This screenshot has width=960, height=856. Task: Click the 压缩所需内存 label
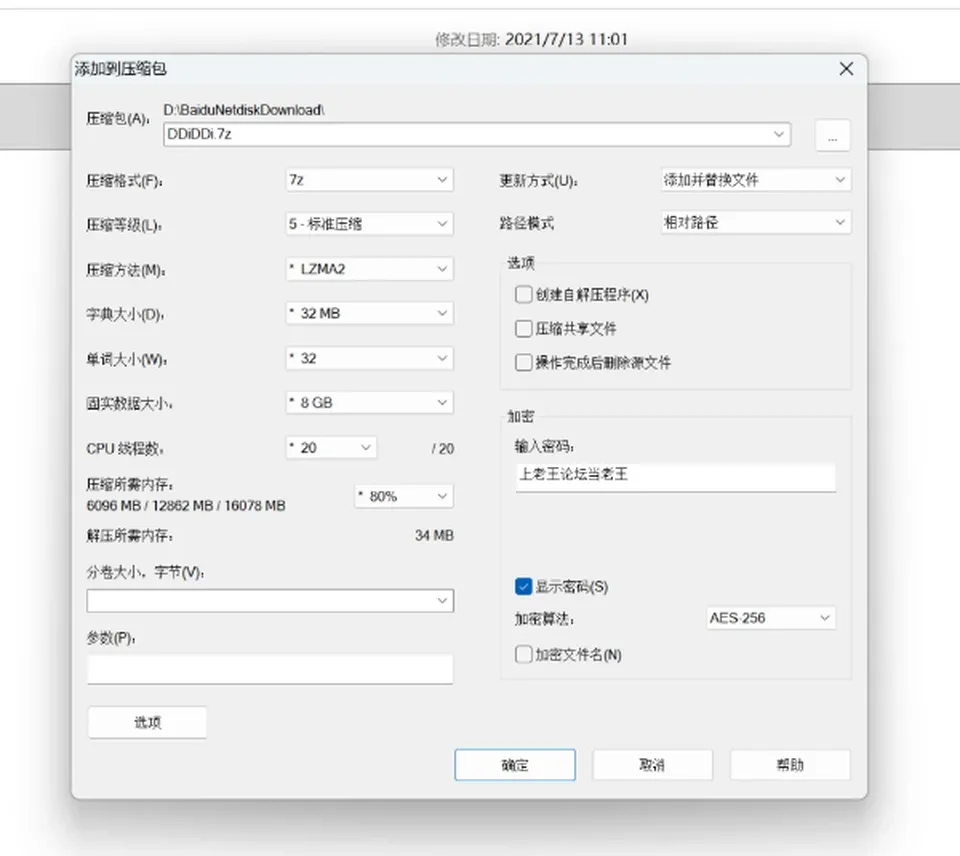[130, 485]
